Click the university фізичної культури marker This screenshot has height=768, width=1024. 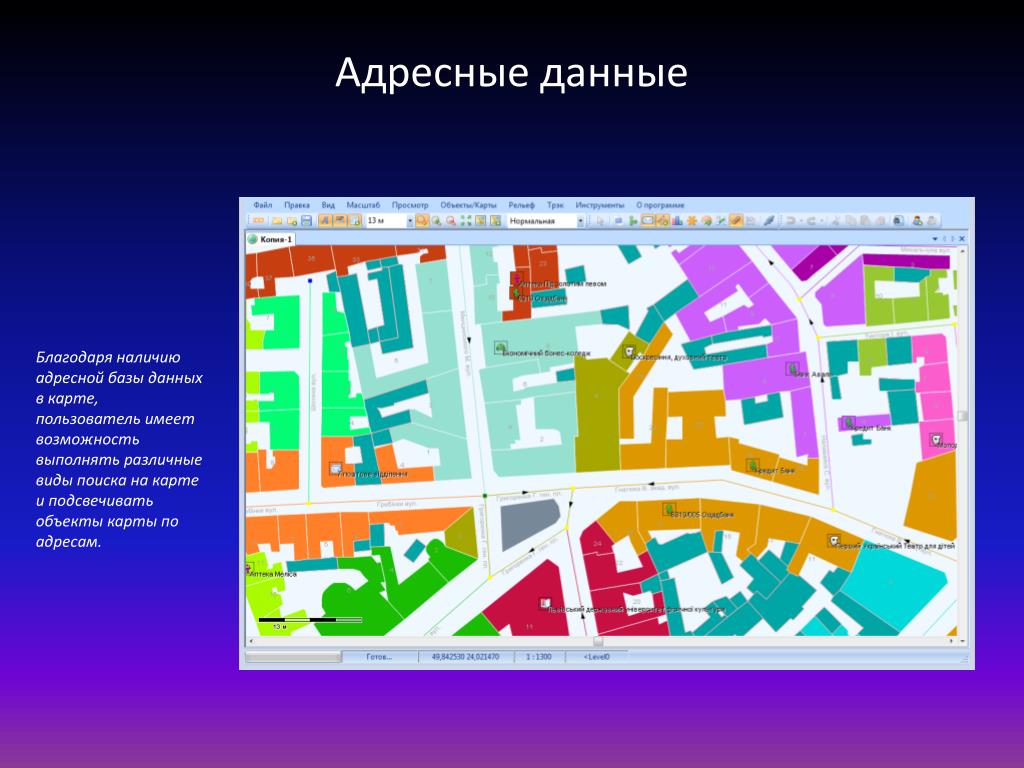[x=544, y=604]
